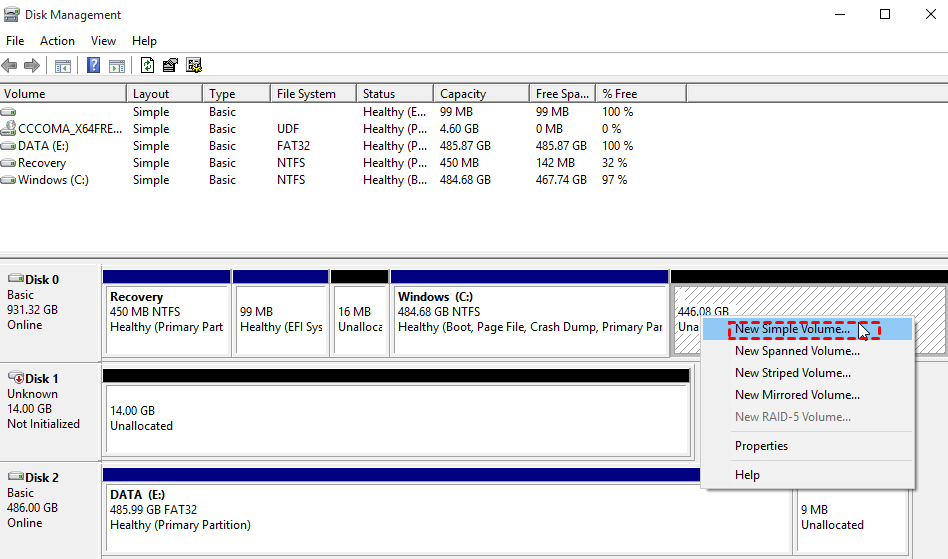Sort by the % Free column header

641,94
